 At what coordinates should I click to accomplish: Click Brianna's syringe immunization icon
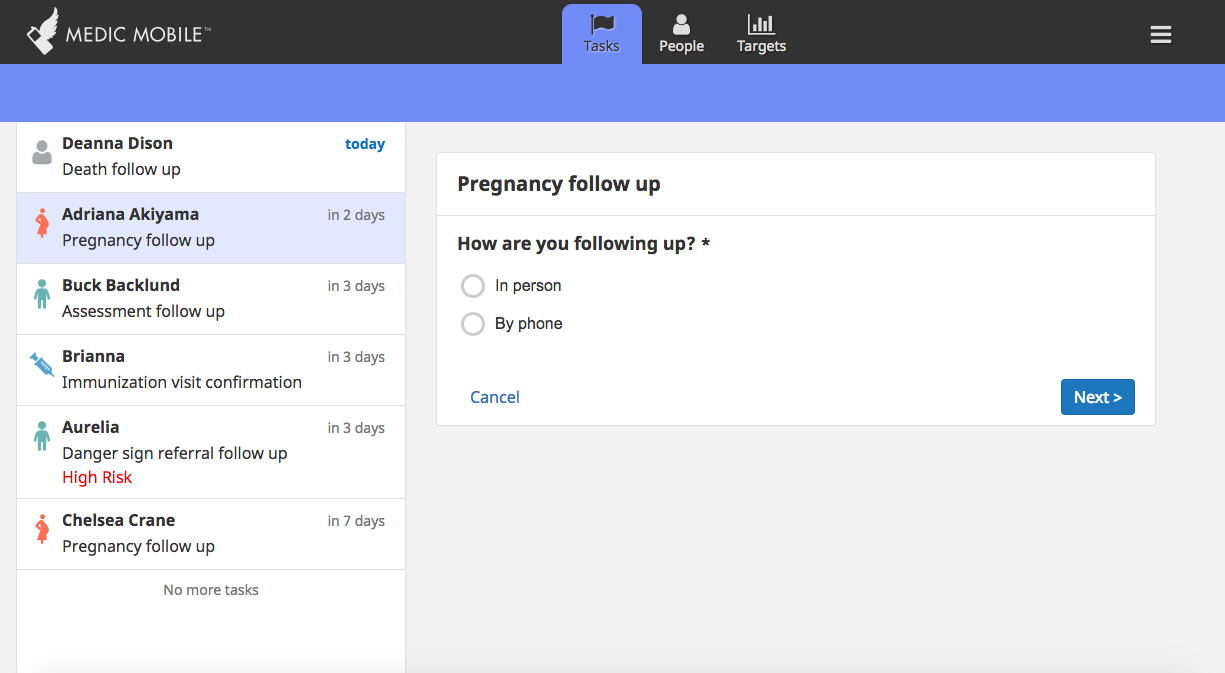42,365
